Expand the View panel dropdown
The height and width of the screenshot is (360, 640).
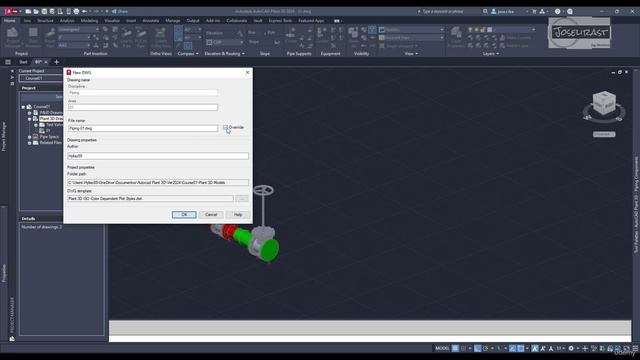point(411,53)
